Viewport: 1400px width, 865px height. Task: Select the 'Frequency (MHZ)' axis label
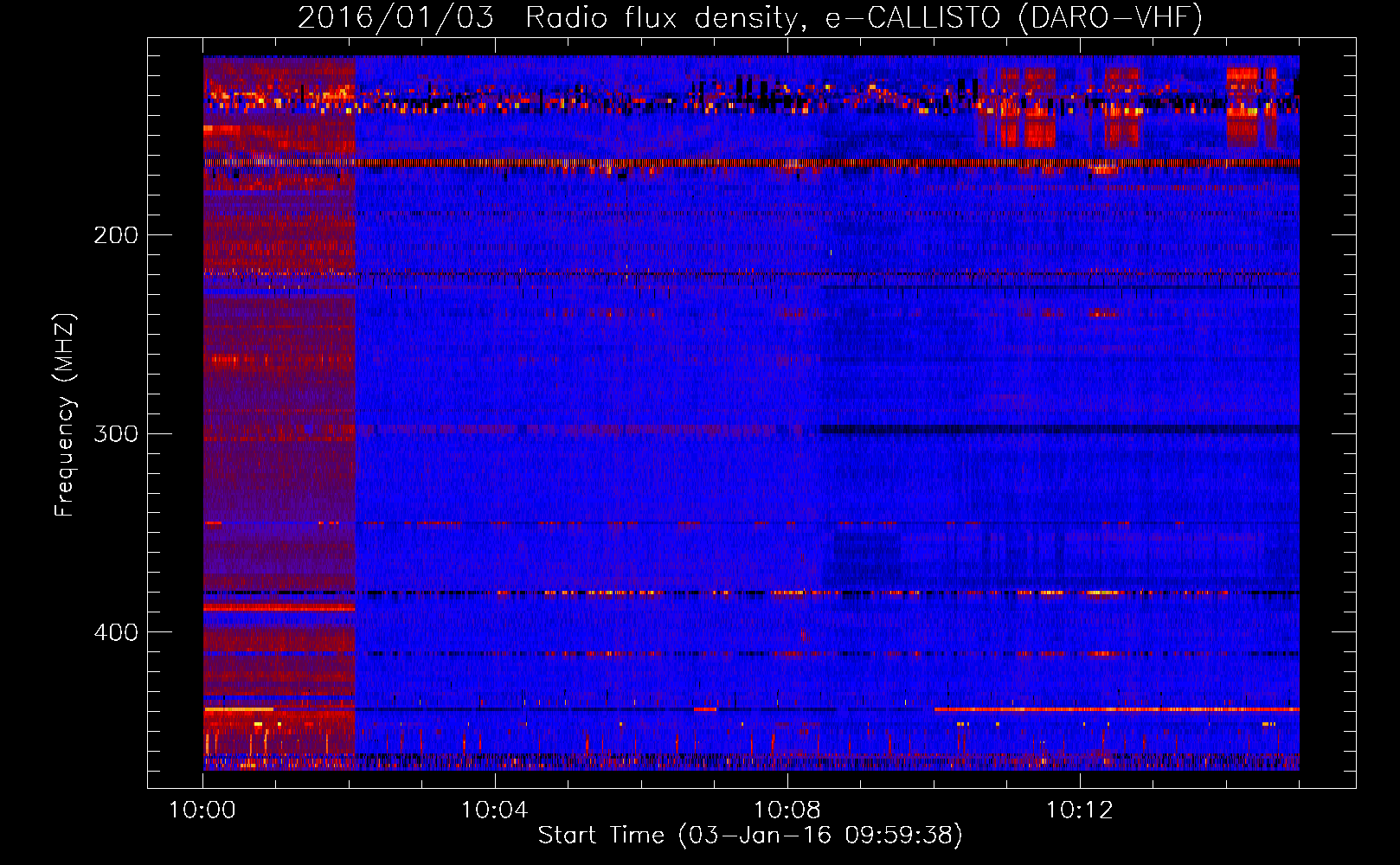tap(65, 415)
